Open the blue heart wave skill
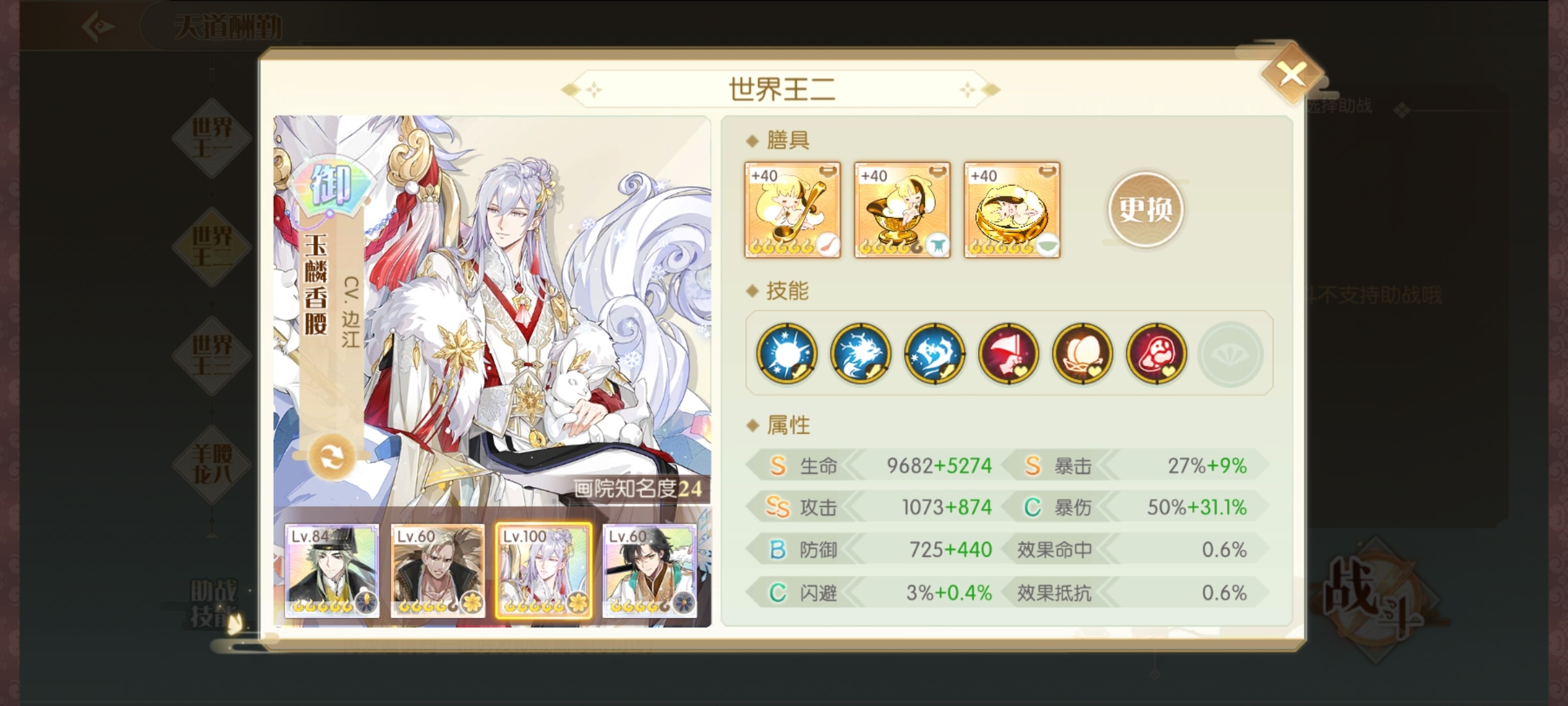1568x706 pixels. click(x=934, y=353)
